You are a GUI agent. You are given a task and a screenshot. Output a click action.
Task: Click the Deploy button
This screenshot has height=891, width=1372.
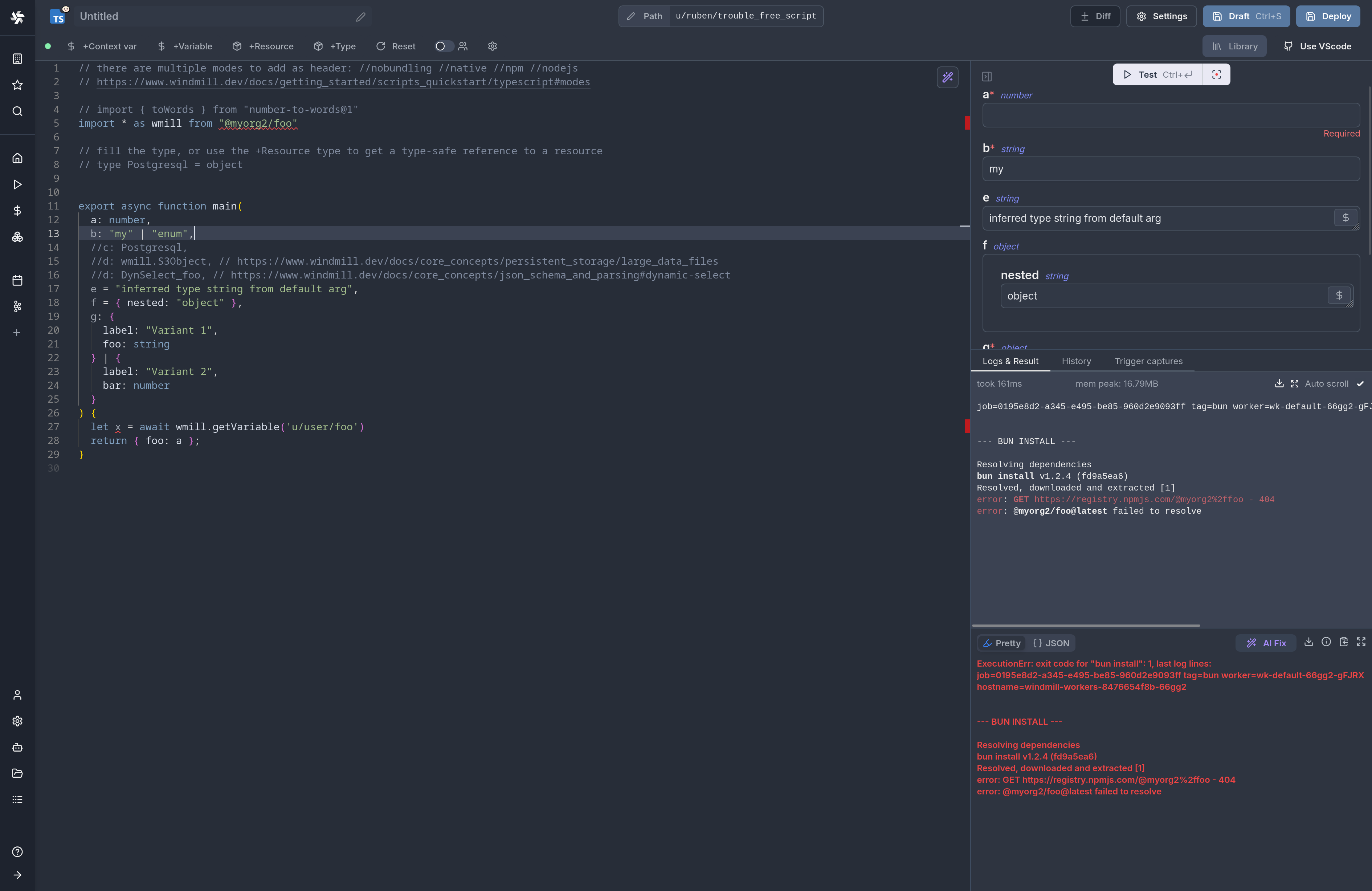pyautogui.click(x=1328, y=16)
